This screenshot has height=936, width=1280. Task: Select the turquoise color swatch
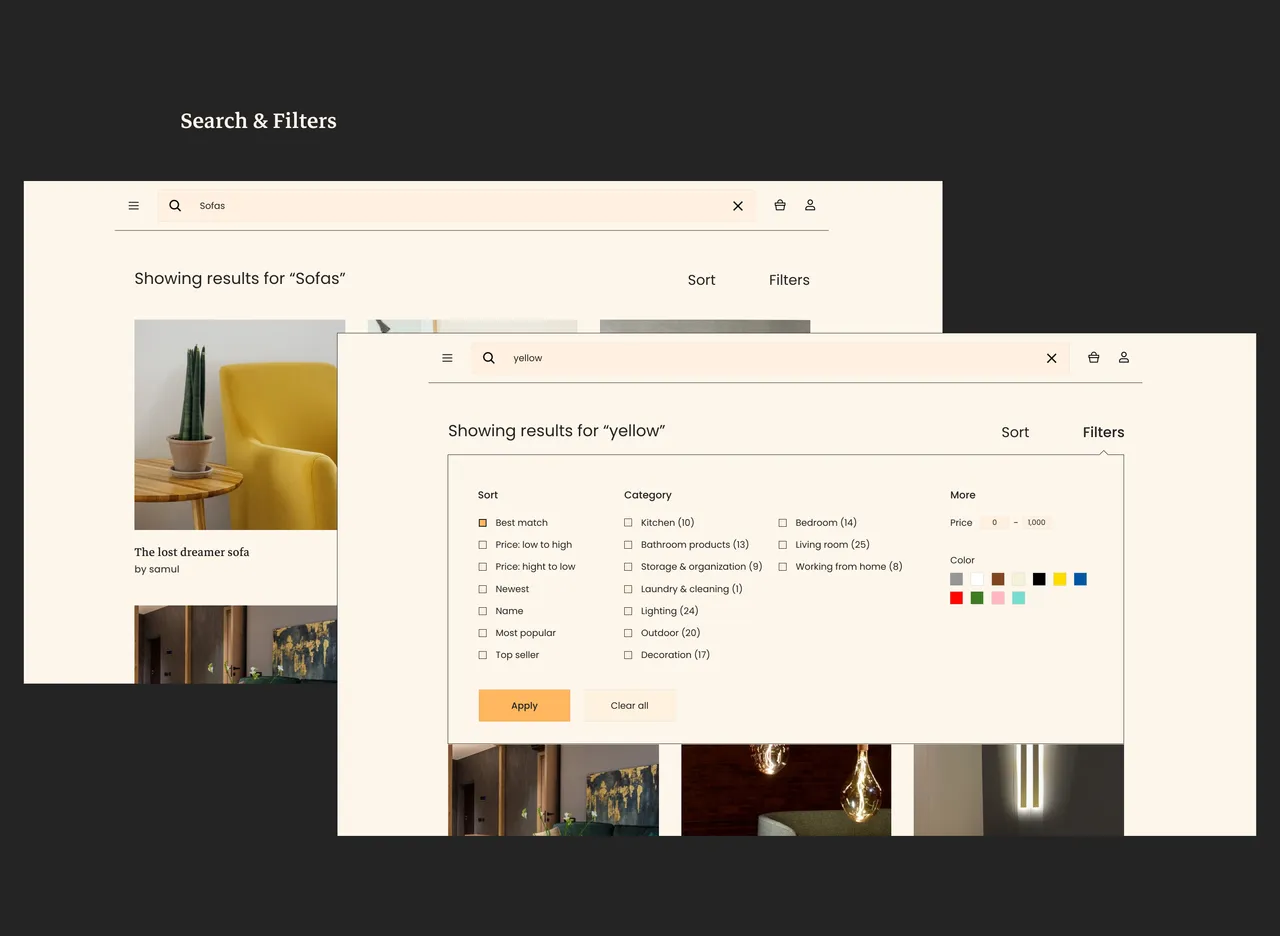click(x=1018, y=598)
